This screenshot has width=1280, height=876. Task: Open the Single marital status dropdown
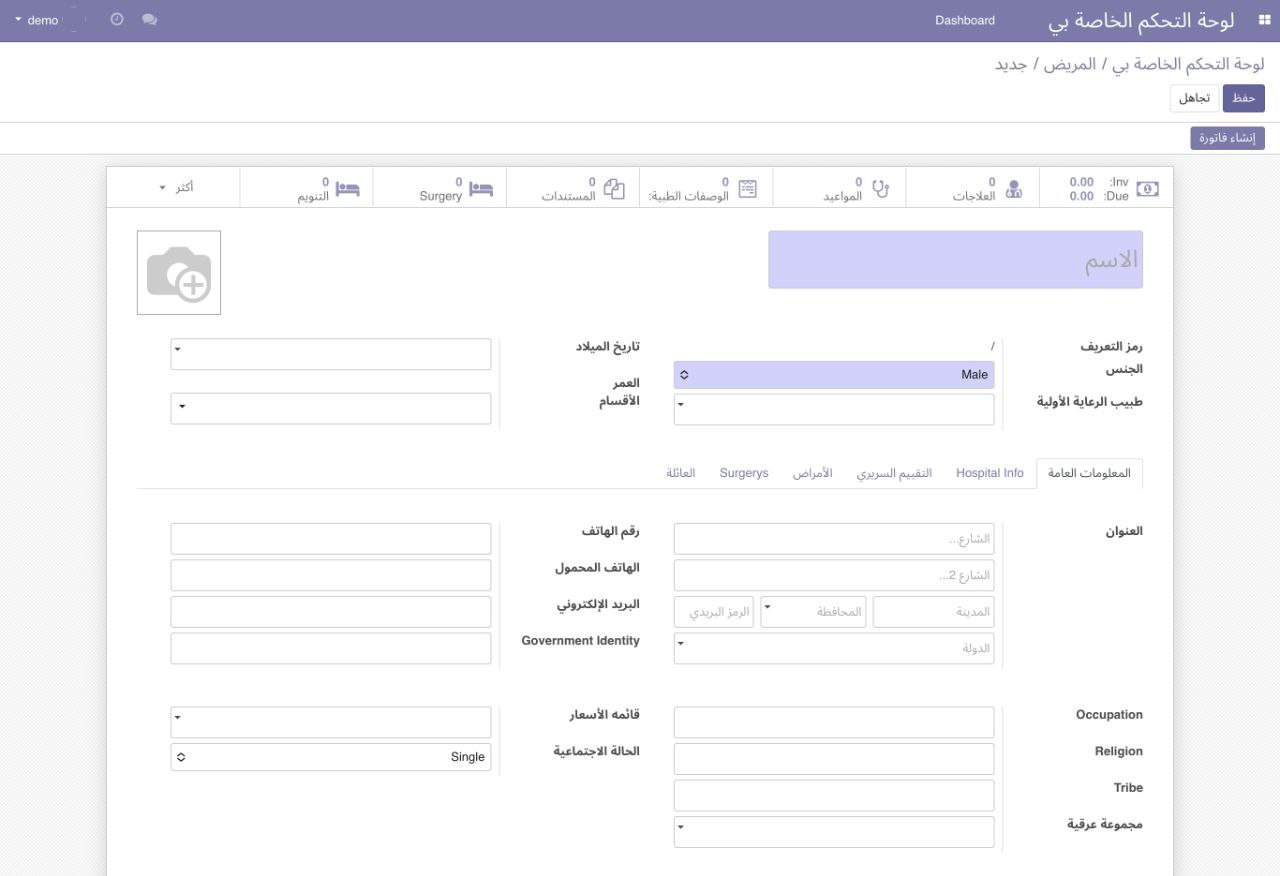331,757
